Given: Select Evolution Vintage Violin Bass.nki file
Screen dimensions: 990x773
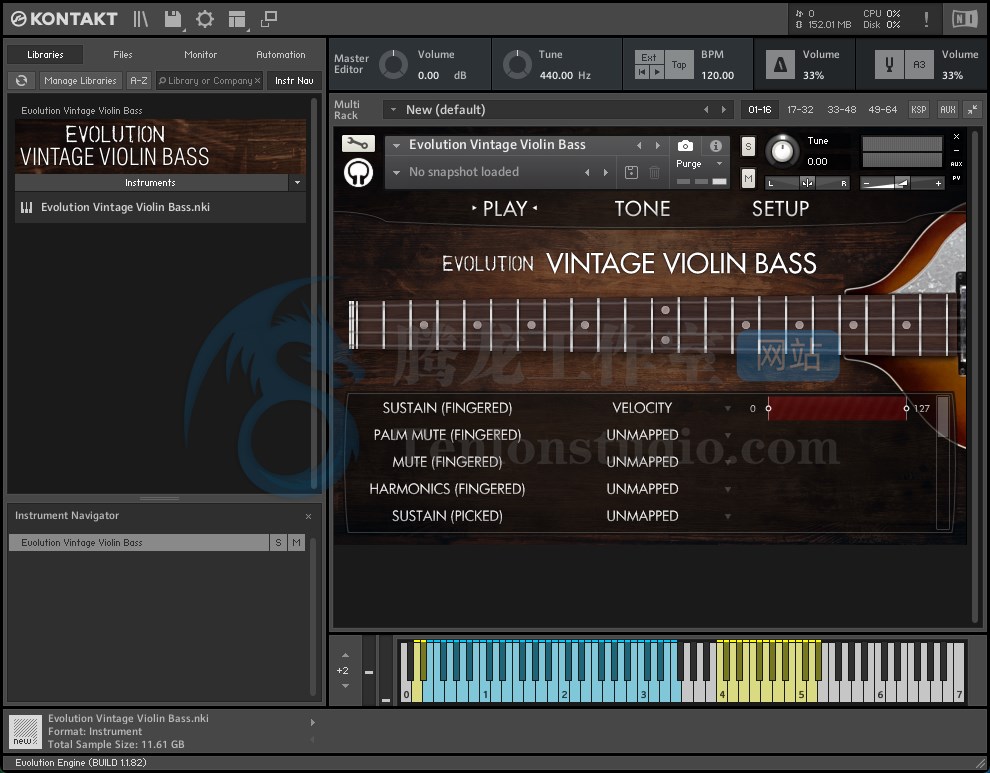Looking at the screenshot, I should [160, 207].
